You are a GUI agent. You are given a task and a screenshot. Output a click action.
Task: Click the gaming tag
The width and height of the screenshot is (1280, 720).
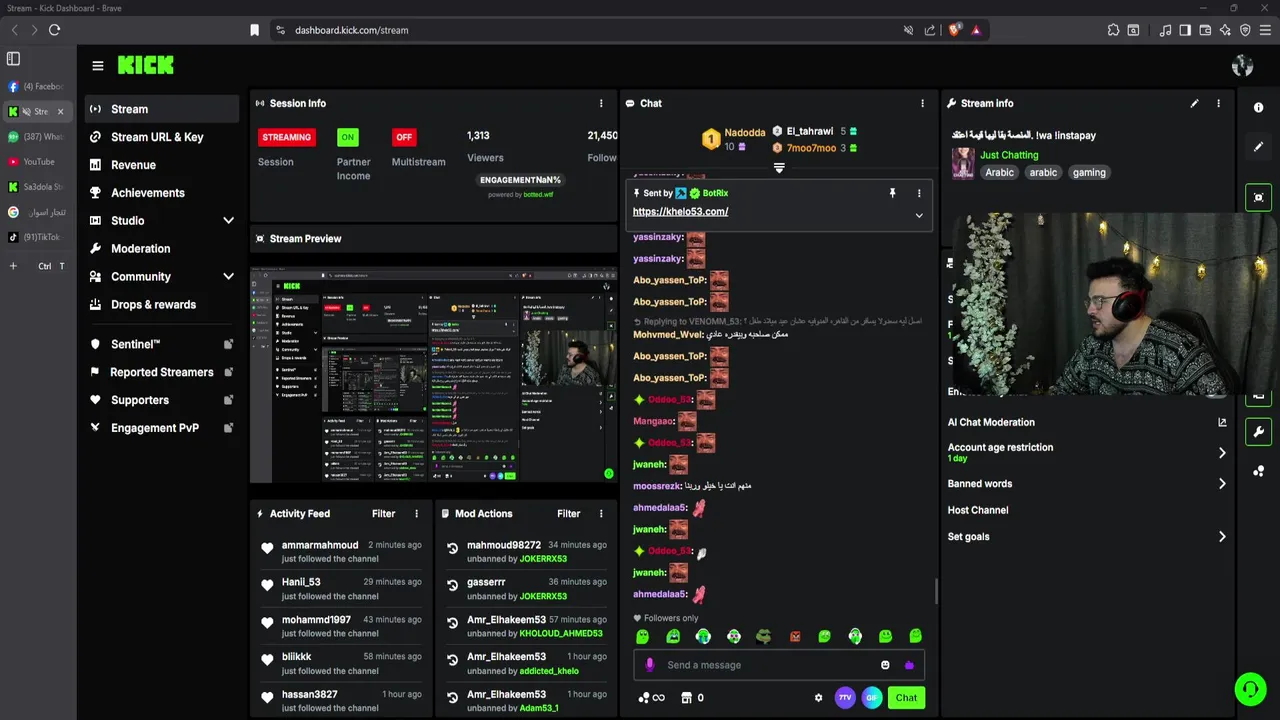(x=1089, y=172)
